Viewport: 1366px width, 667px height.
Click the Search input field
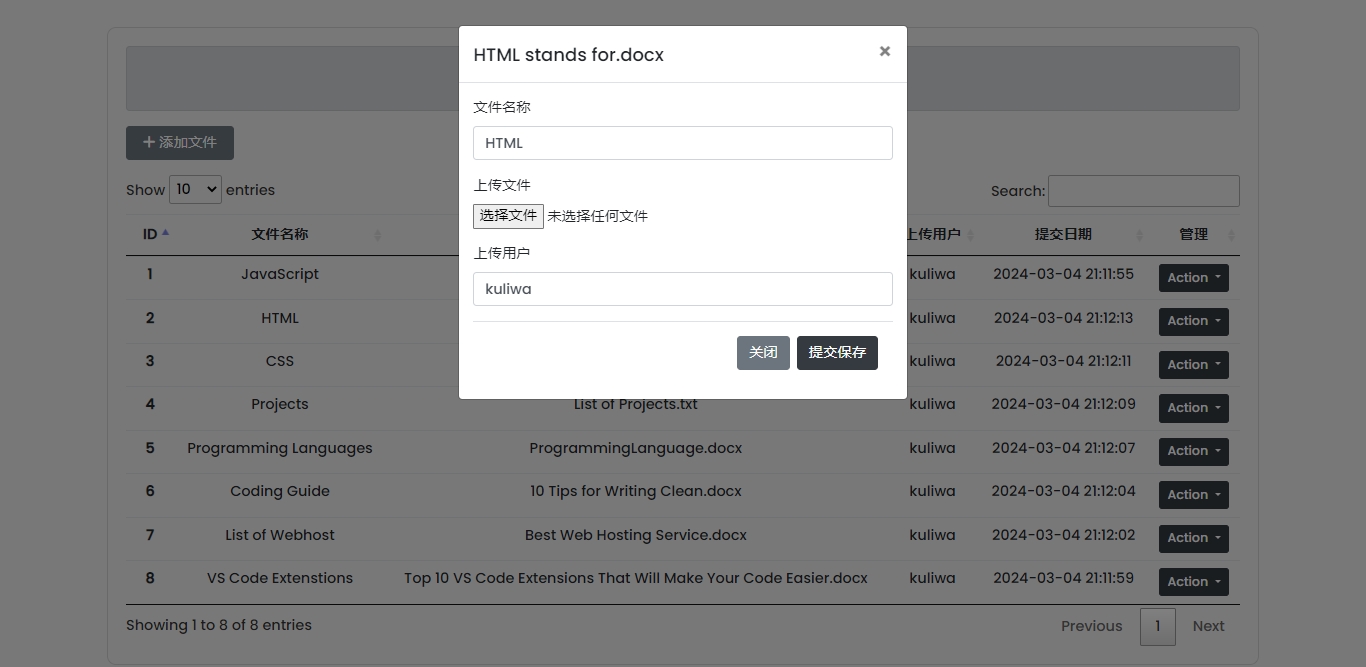(1143, 191)
